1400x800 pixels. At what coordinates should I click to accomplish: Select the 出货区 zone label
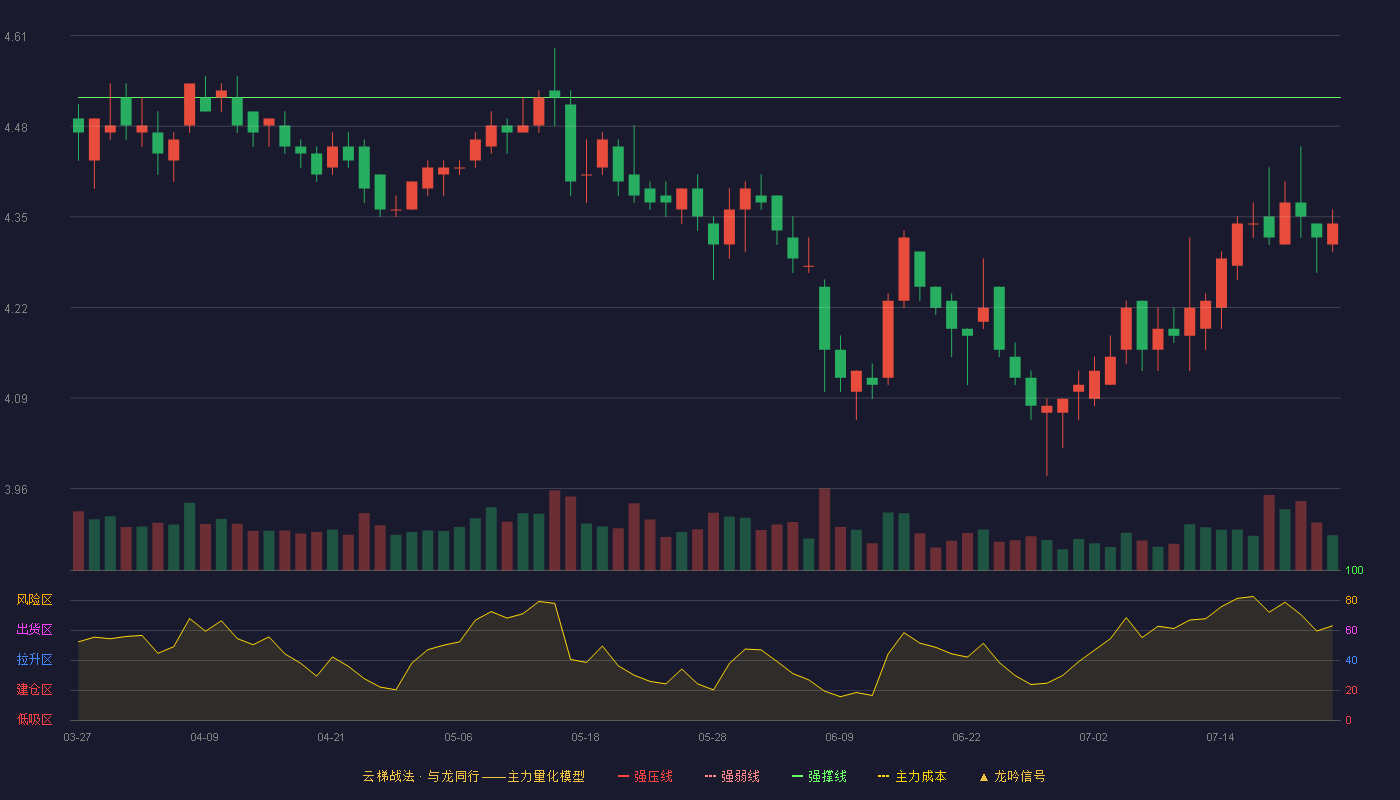coord(34,630)
